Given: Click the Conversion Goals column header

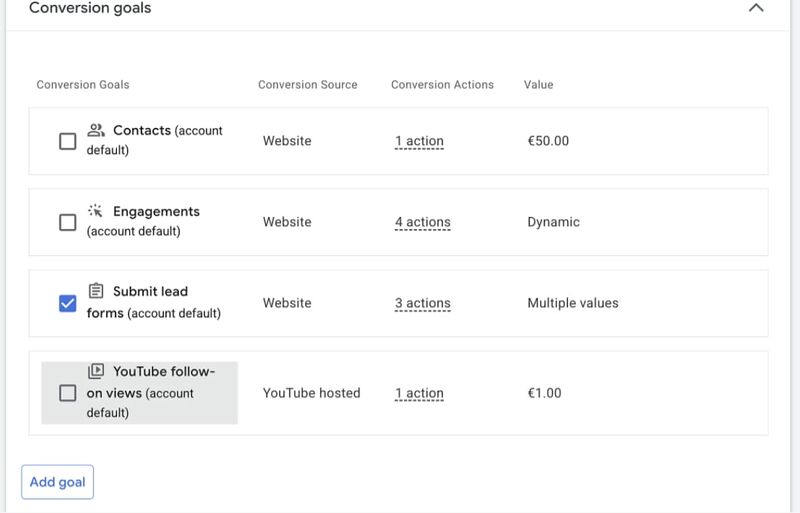Looking at the screenshot, I should pyautogui.click(x=83, y=85).
